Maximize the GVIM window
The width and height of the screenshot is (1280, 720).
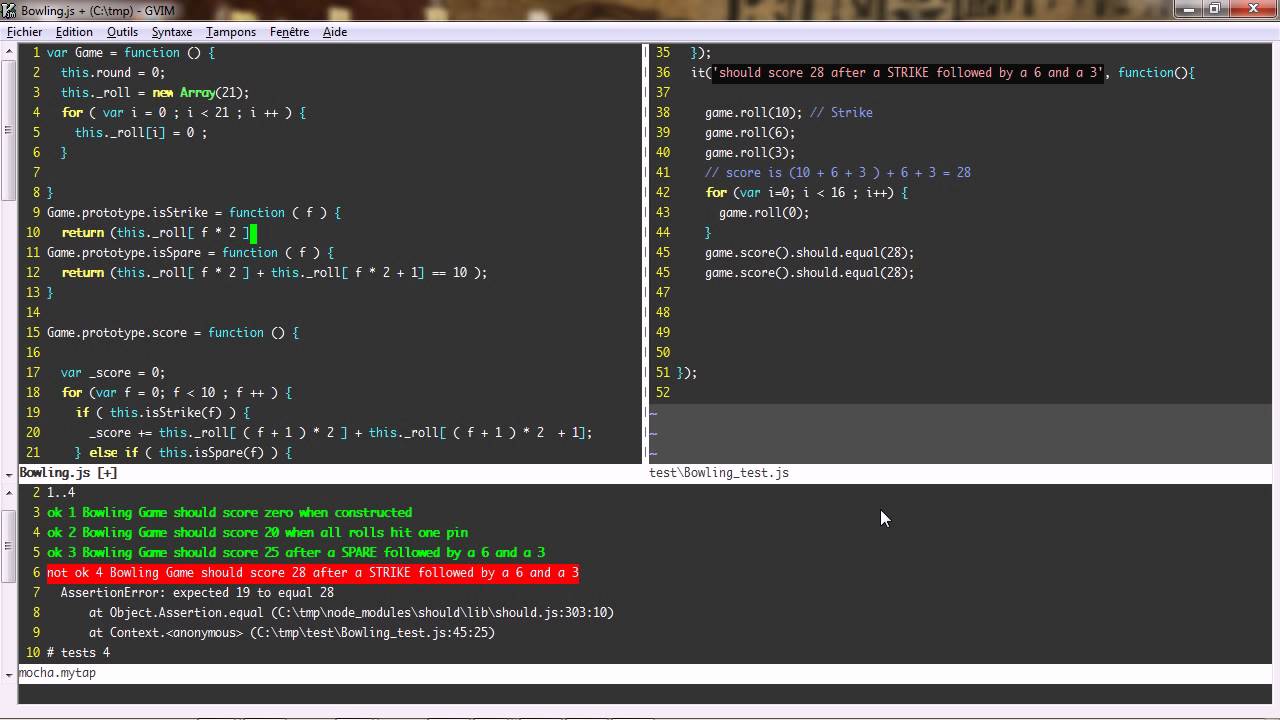[1215, 8]
